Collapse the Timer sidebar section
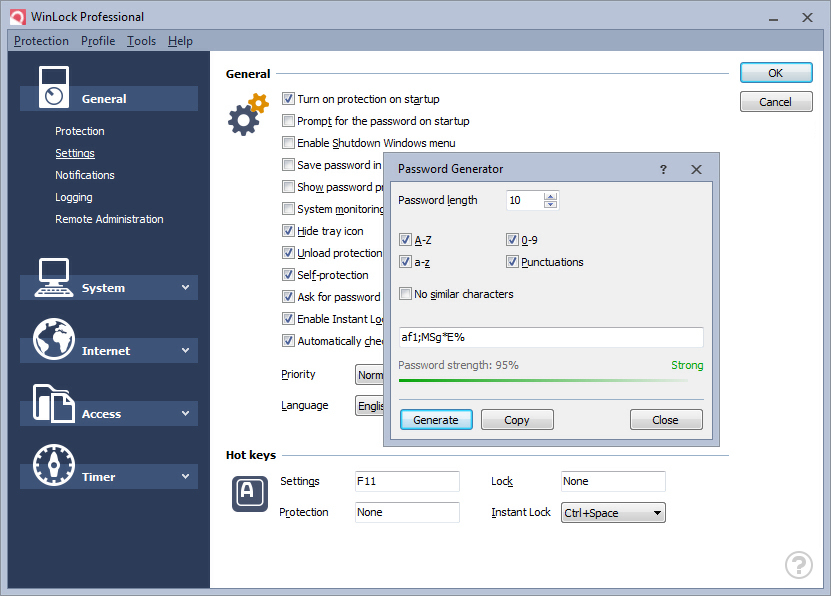Image resolution: width=831 pixels, height=596 pixels. (186, 476)
